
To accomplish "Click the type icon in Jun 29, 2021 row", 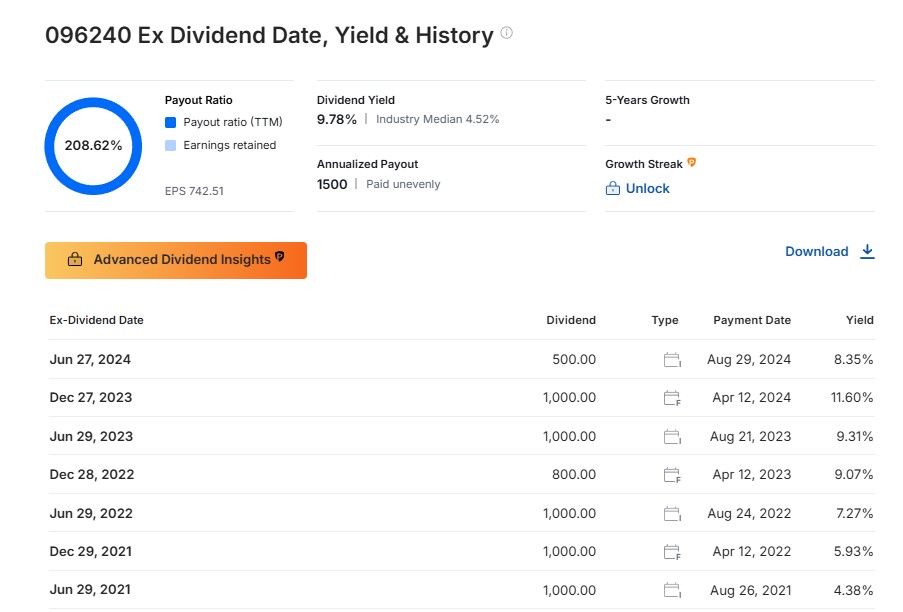I will coord(672,590).
